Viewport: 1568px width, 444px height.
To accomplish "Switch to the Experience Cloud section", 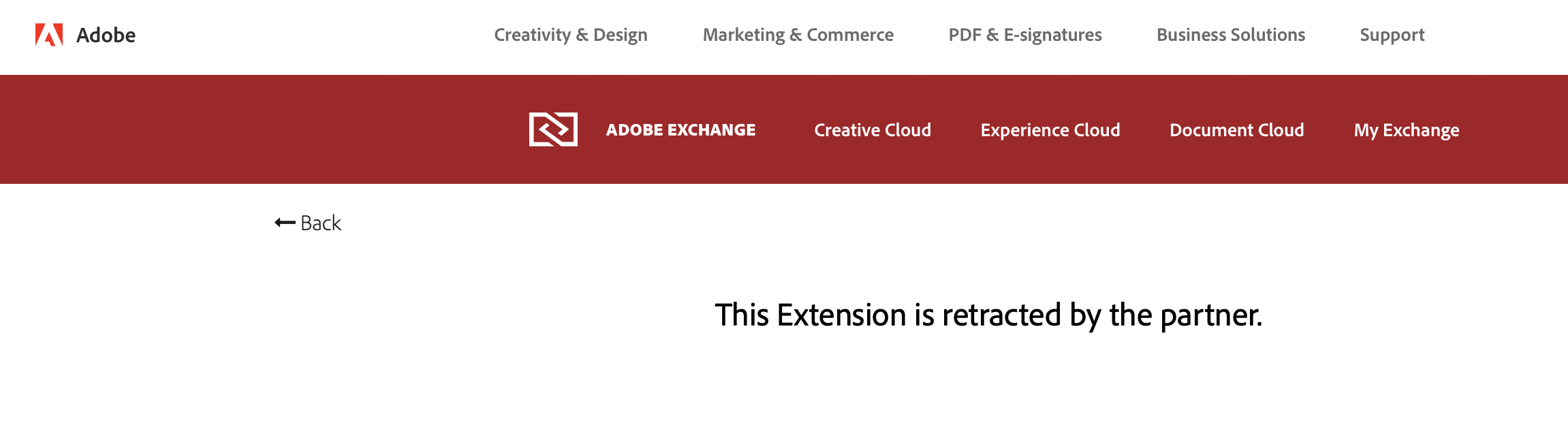I will point(1050,129).
